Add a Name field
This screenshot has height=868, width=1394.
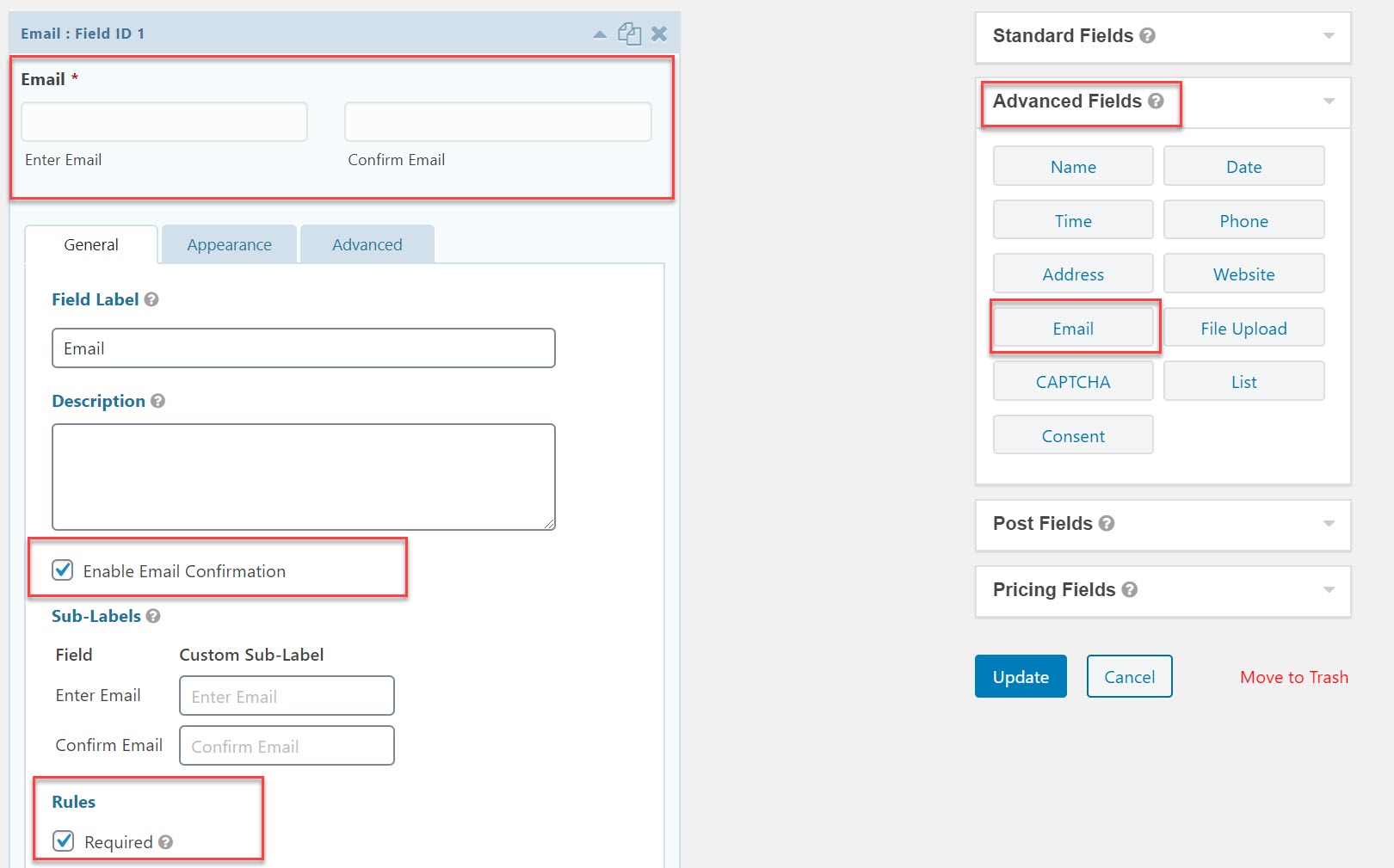click(1073, 166)
